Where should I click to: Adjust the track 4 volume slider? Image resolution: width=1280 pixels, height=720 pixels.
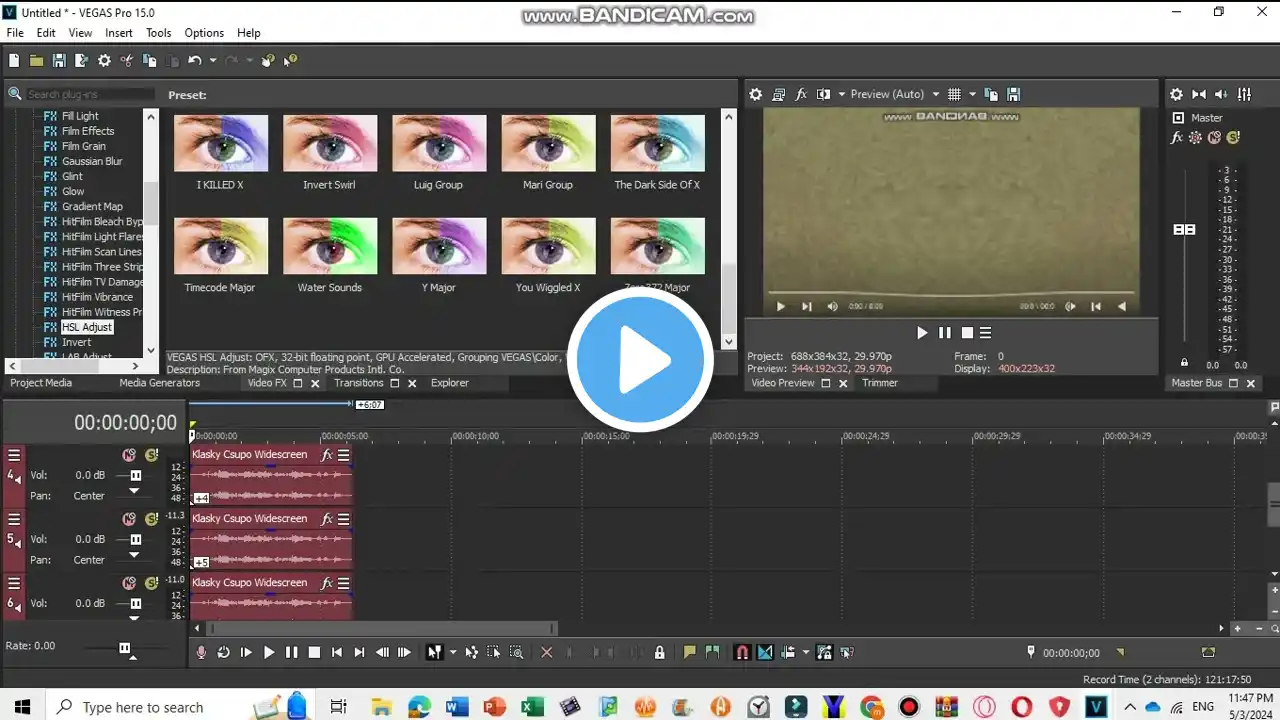[135, 476]
